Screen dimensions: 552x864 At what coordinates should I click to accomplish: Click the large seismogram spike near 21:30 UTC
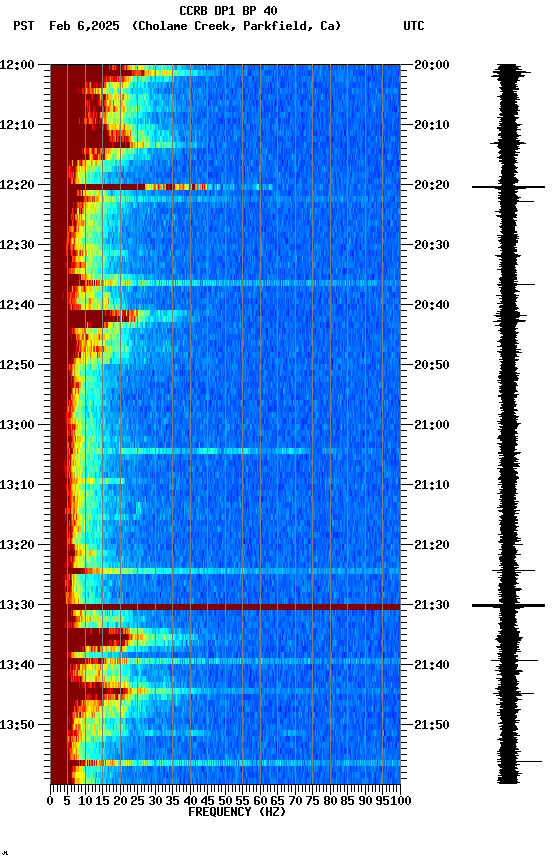click(508, 606)
